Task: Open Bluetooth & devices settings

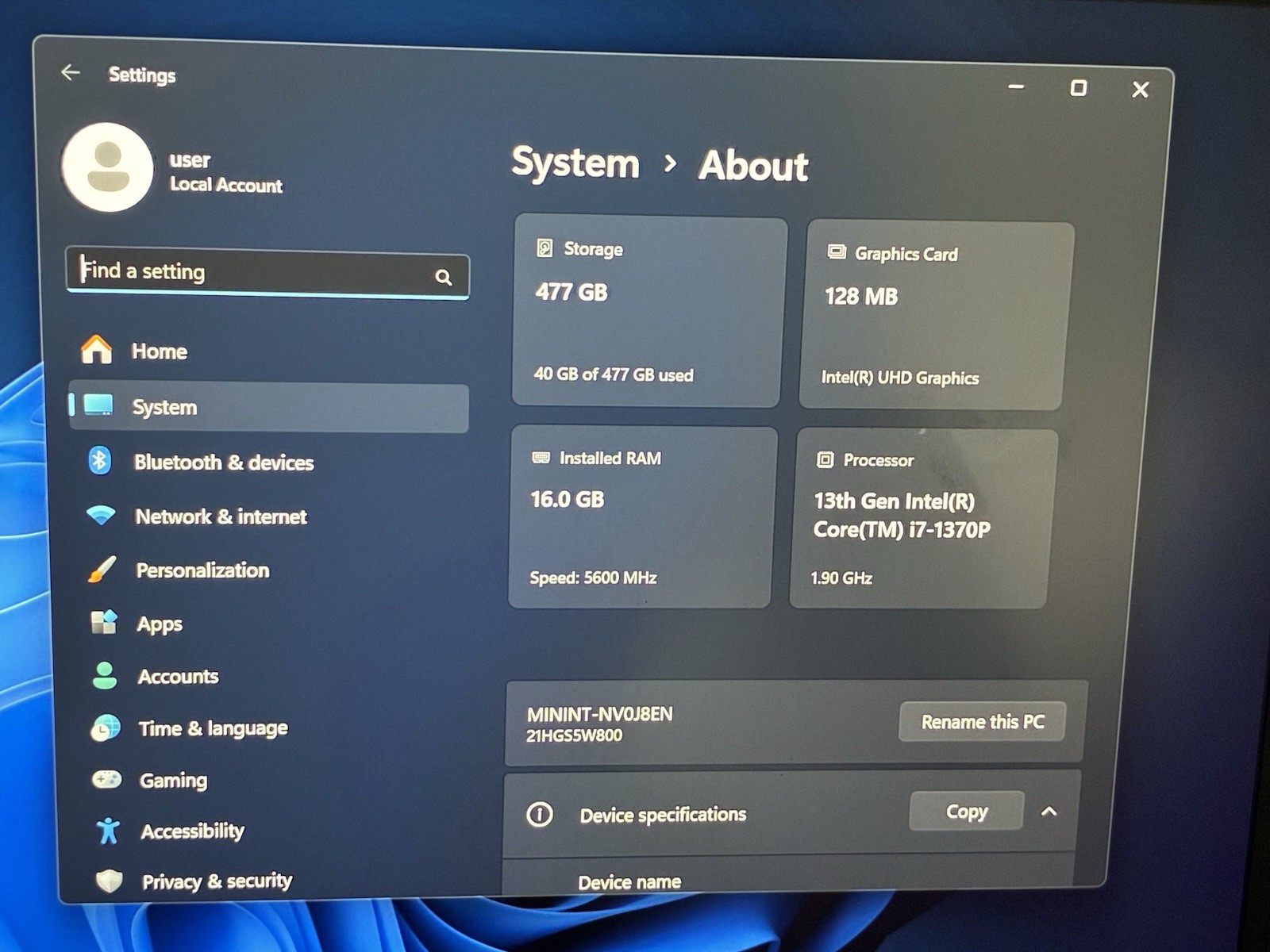Action: click(x=270, y=461)
